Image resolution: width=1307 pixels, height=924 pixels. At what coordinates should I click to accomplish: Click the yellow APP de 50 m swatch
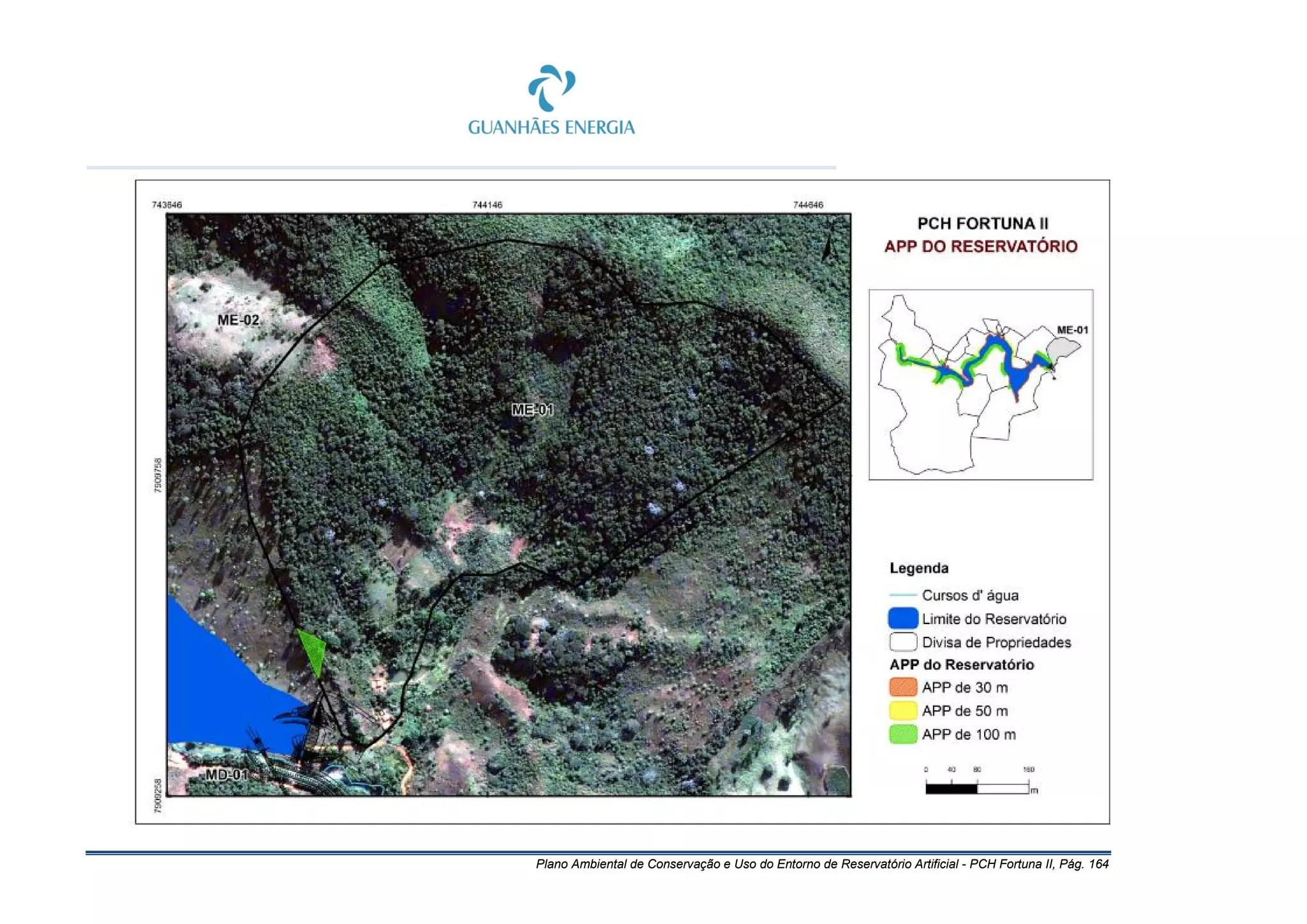[x=903, y=710]
